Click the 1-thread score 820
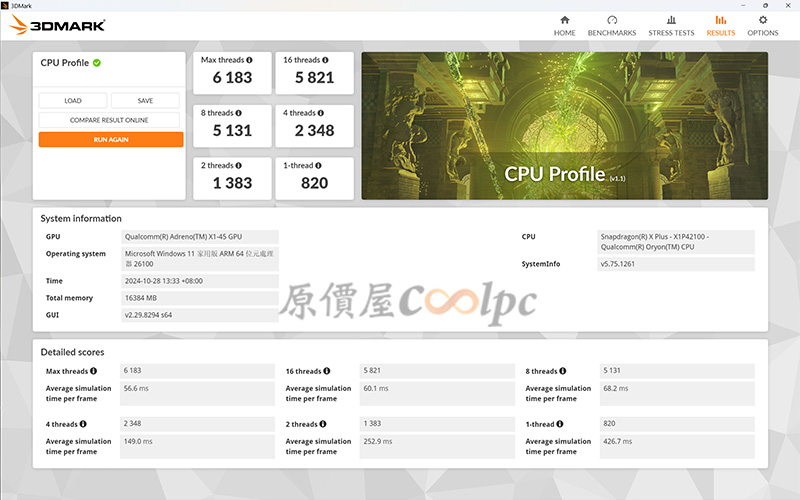This screenshot has height=500, width=800. click(314, 183)
